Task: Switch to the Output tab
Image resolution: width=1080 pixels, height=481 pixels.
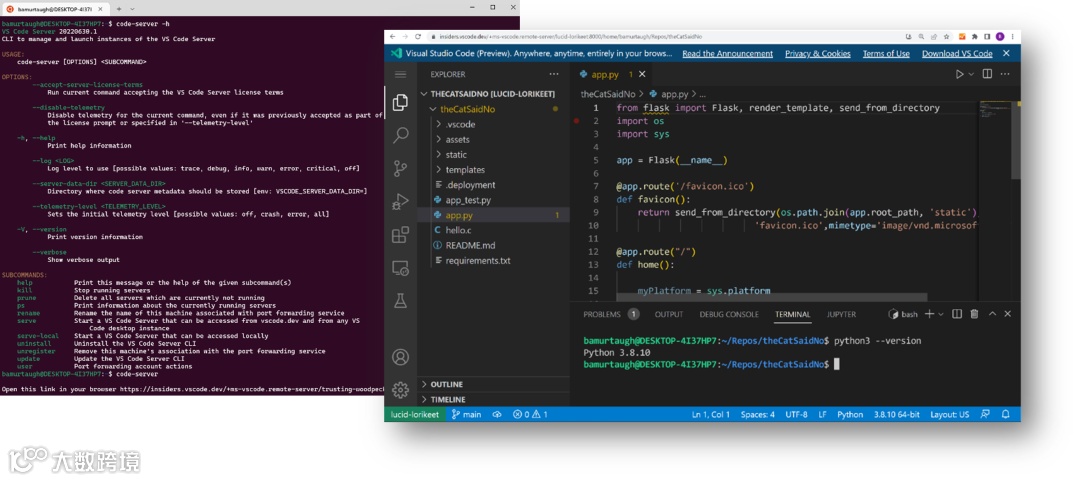Action: (669, 314)
